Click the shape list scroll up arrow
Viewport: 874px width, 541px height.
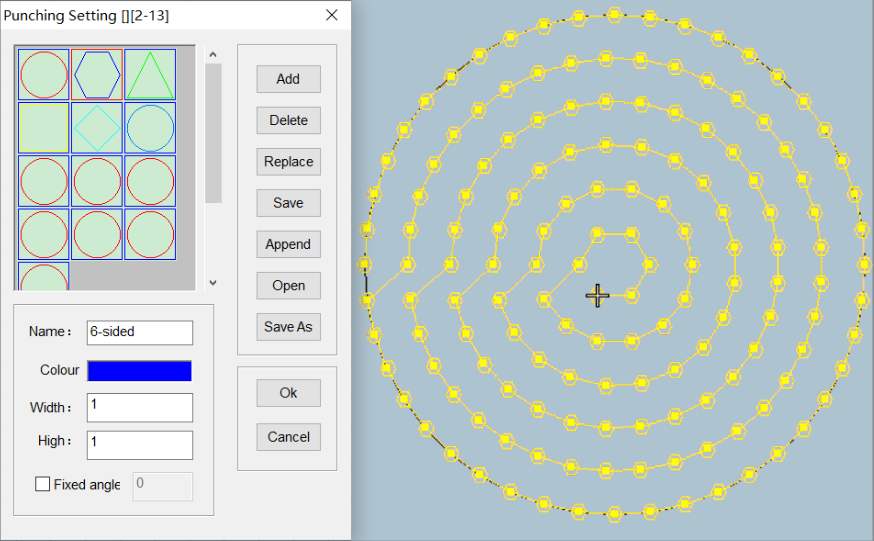[x=213, y=55]
